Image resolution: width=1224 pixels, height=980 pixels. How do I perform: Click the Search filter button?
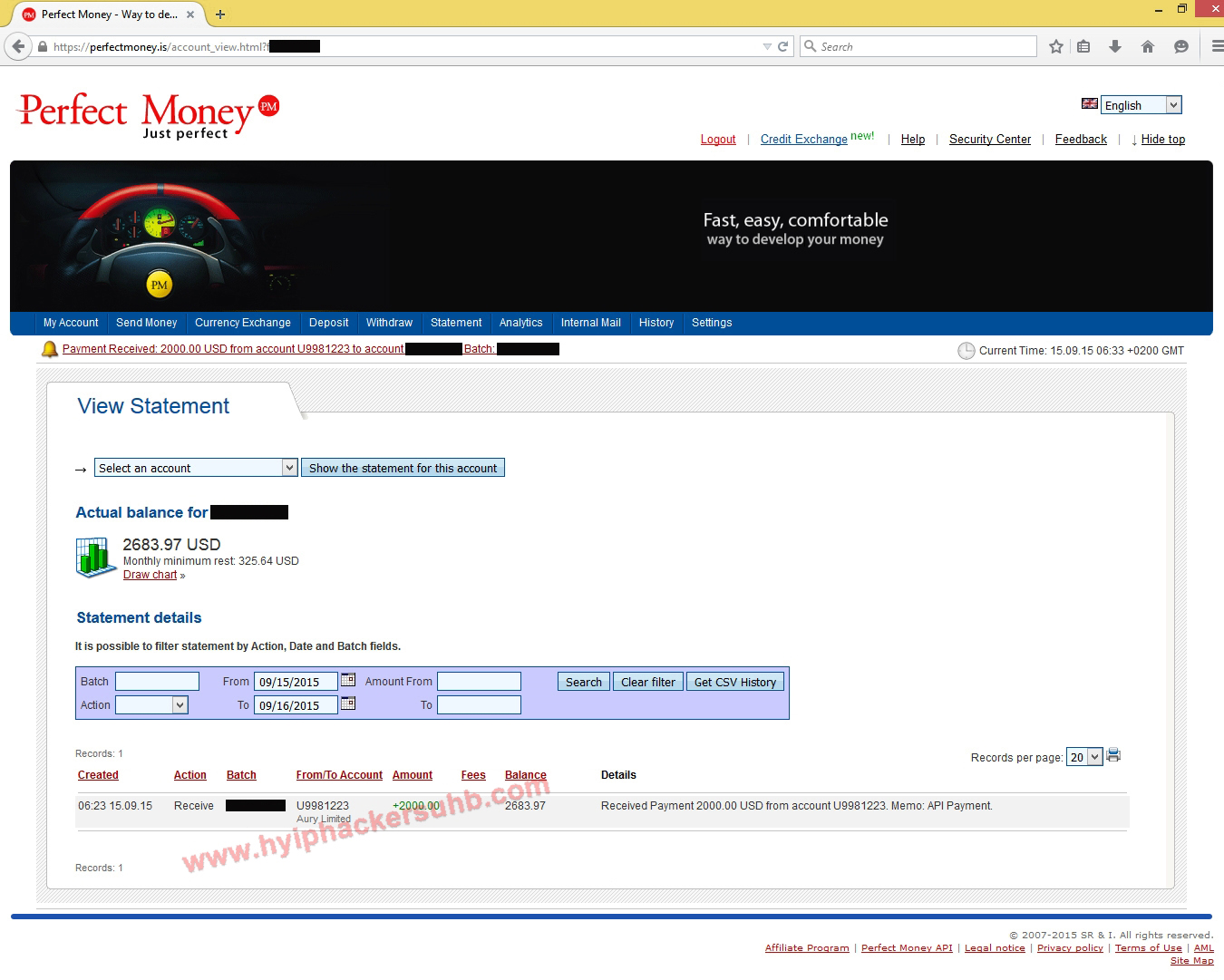click(x=584, y=682)
